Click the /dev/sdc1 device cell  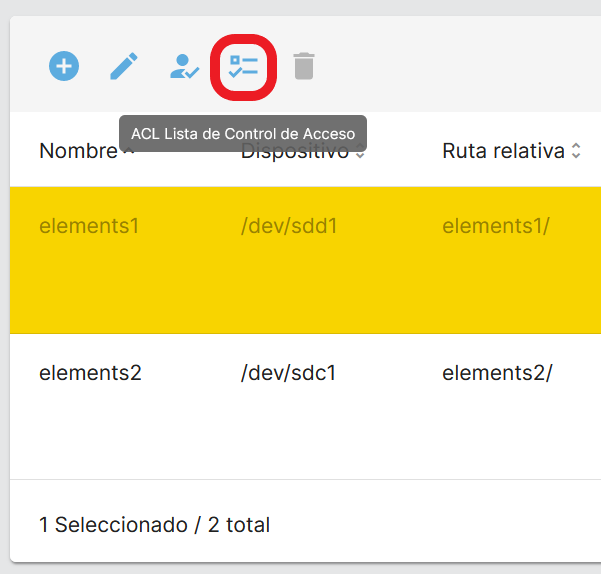point(288,373)
